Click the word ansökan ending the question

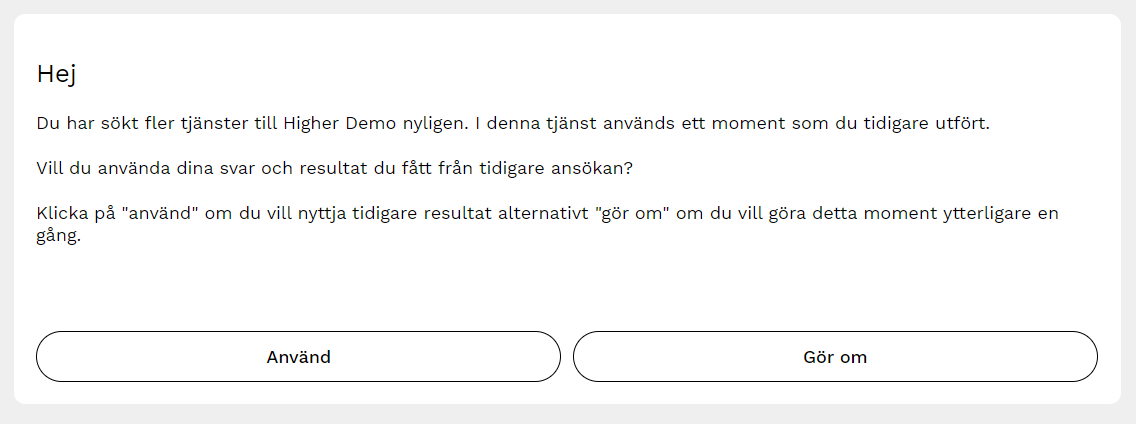coord(596,169)
